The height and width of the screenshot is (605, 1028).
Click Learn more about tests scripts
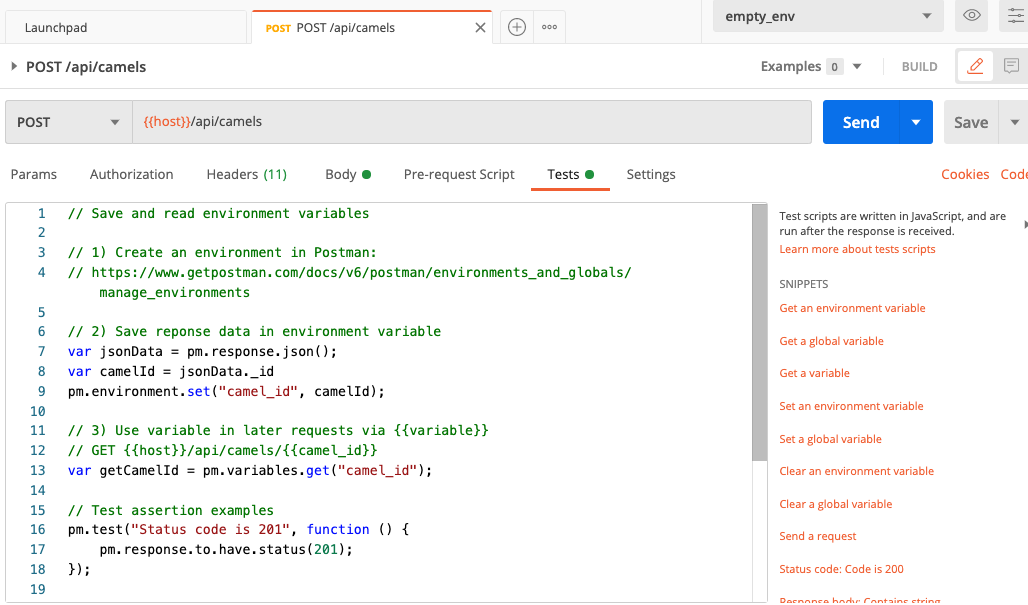point(857,249)
